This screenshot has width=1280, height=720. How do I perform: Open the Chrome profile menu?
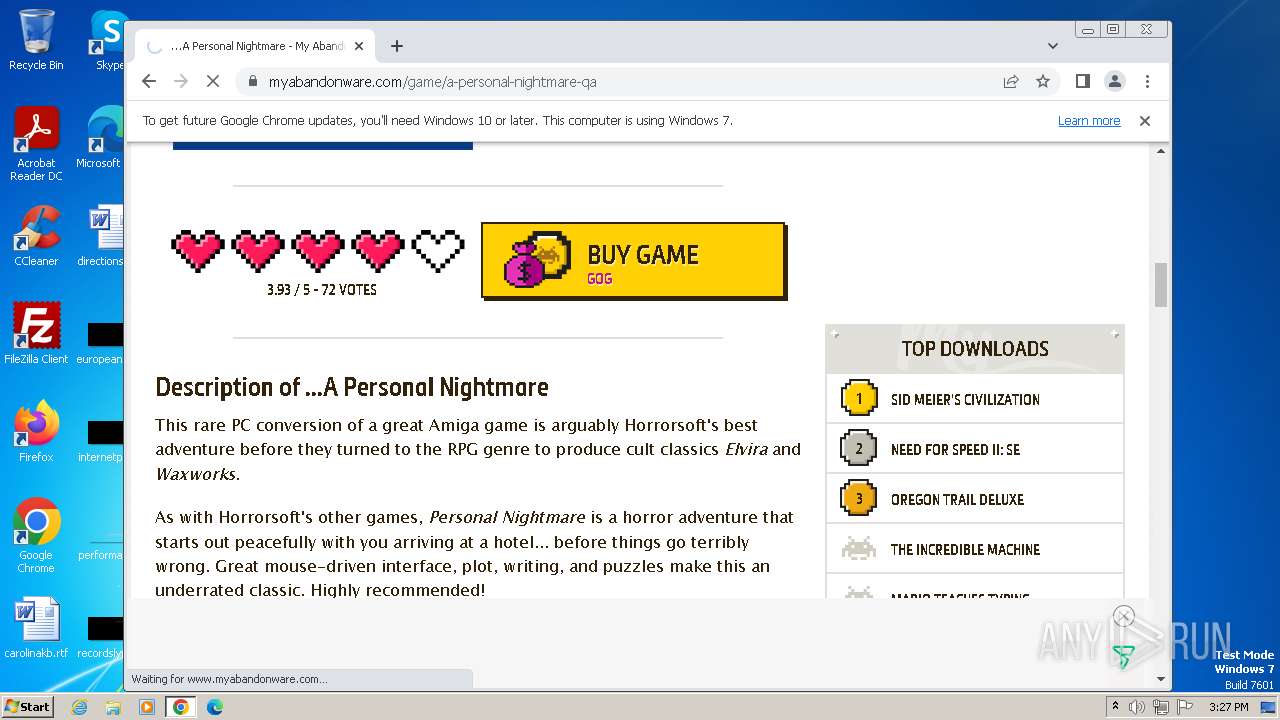[1114, 81]
